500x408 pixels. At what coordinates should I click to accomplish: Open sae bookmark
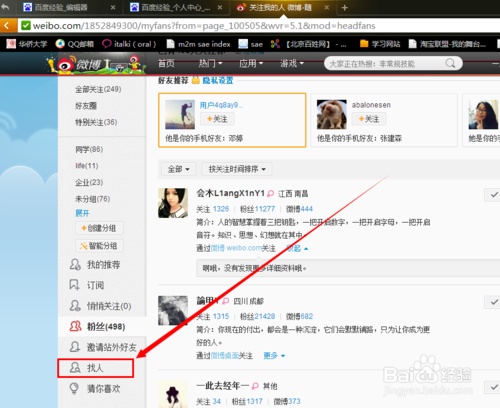[x=251, y=44]
